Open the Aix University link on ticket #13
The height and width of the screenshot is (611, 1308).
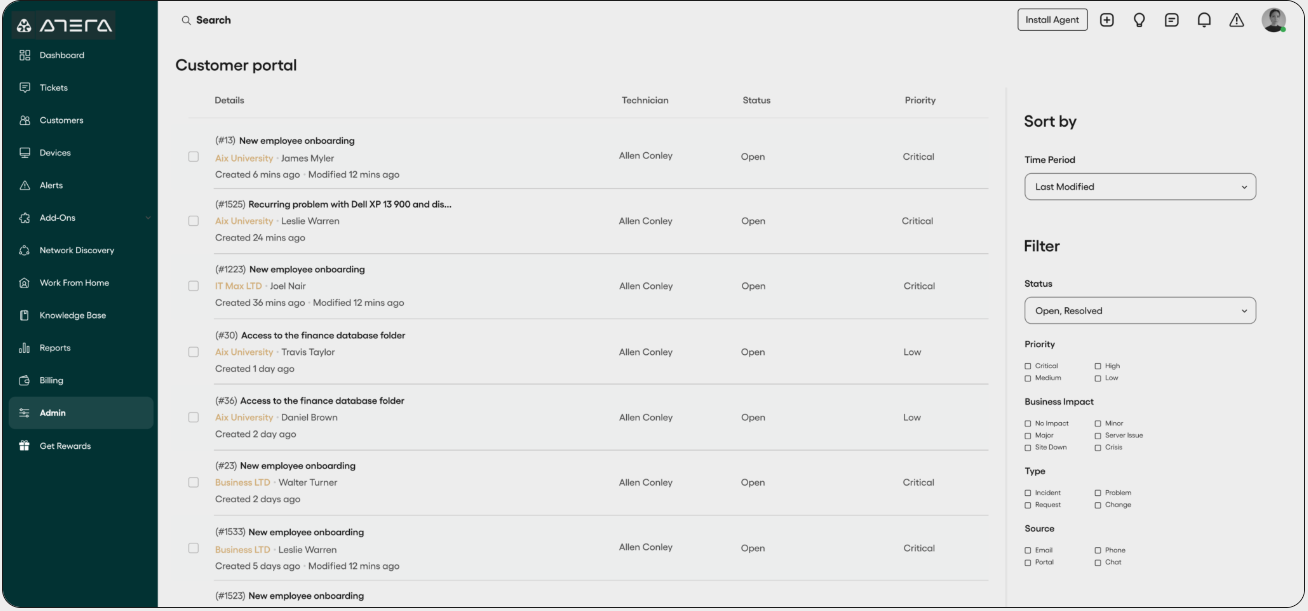click(244, 158)
